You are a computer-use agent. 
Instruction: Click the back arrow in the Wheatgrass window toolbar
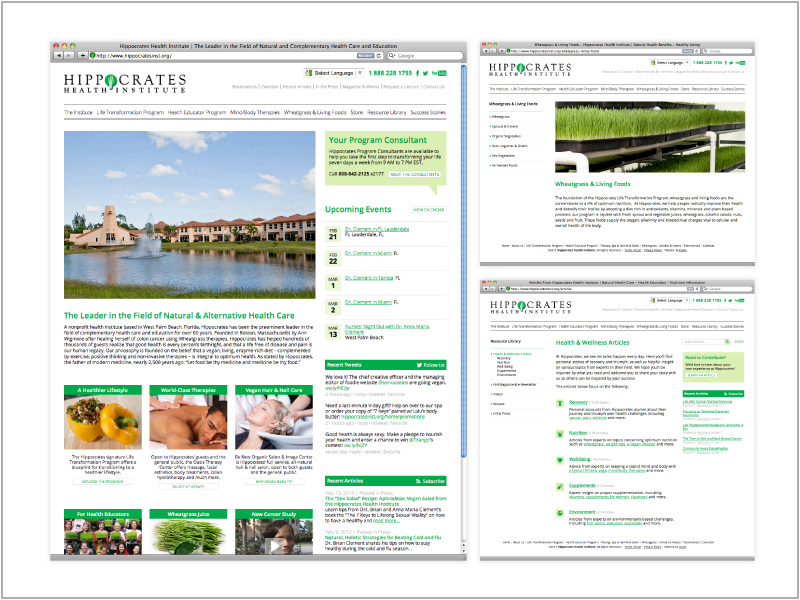(486, 51)
